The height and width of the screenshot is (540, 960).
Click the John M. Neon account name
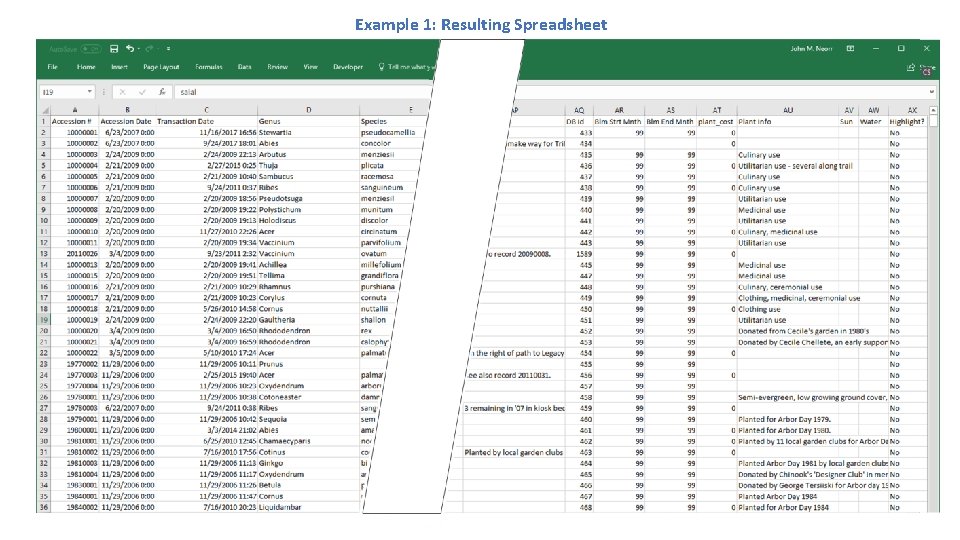(x=811, y=48)
